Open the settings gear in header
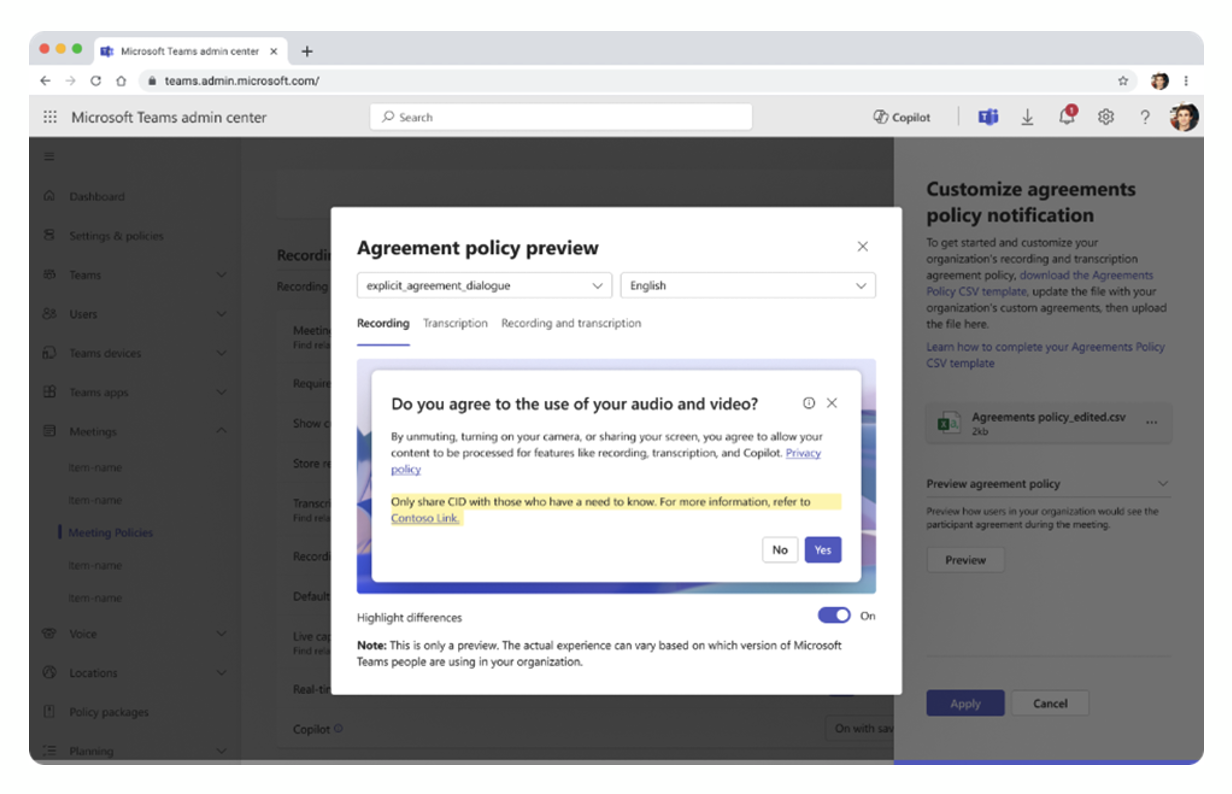 [x=1105, y=117]
